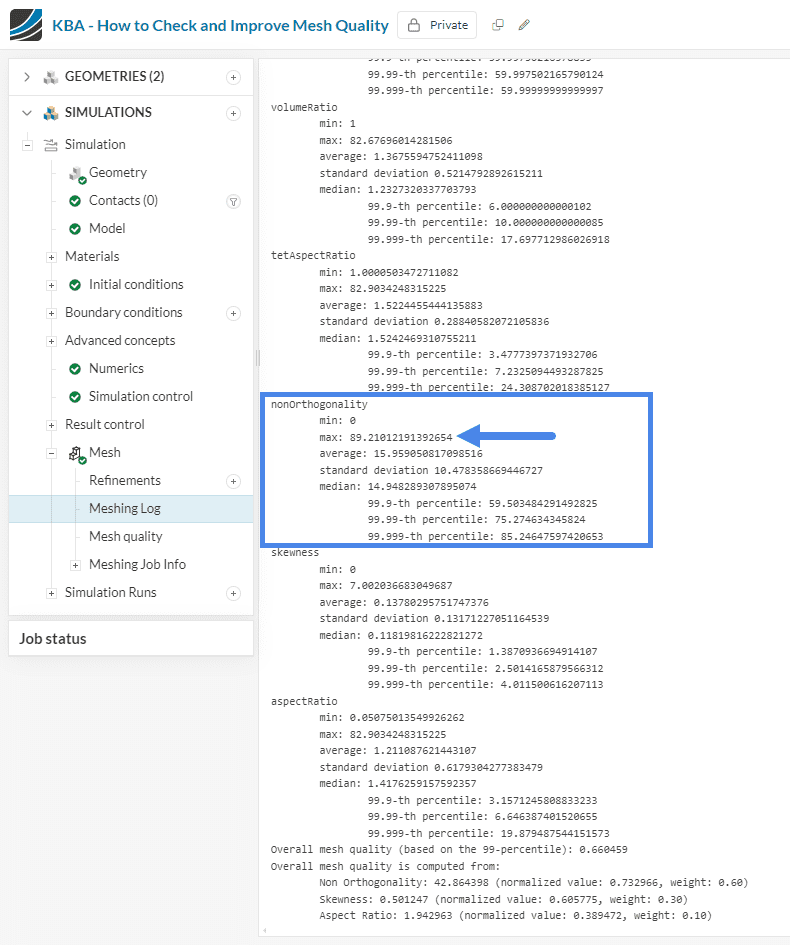Click the 'skewness' heading in log
This screenshot has width=790, height=945.
[295, 553]
